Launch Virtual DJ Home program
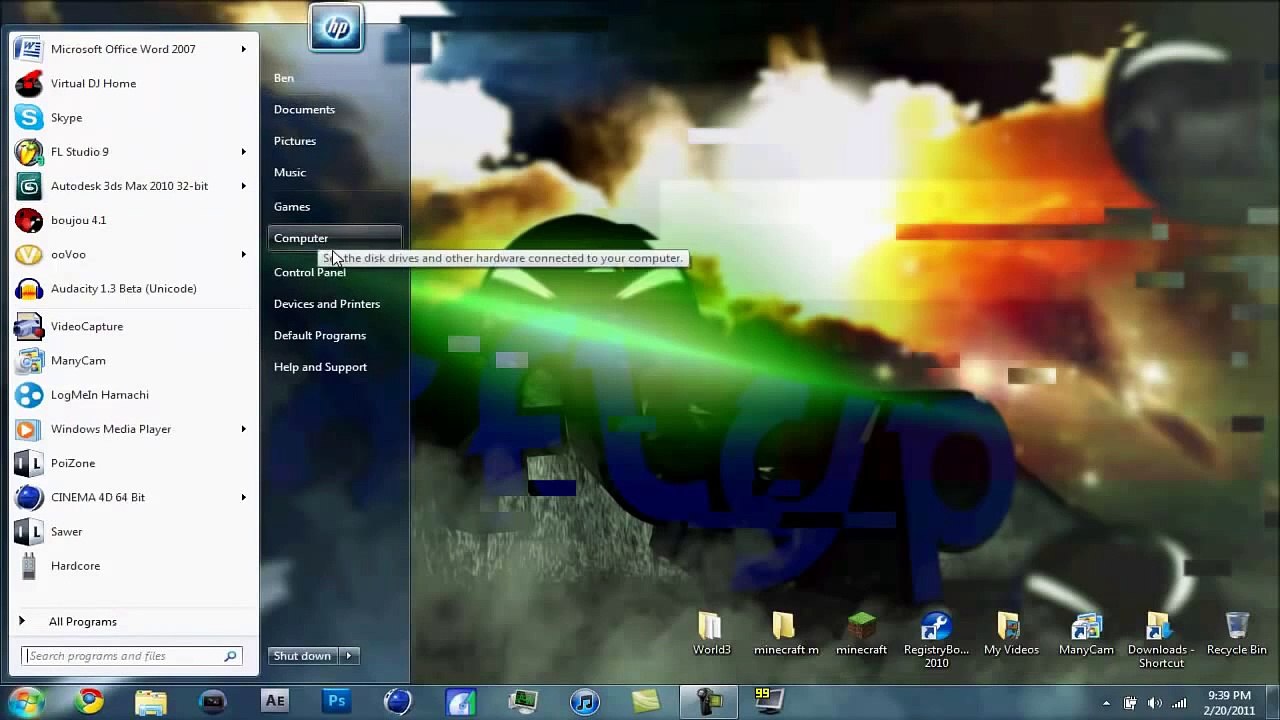The image size is (1280, 720). click(x=93, y=84)
